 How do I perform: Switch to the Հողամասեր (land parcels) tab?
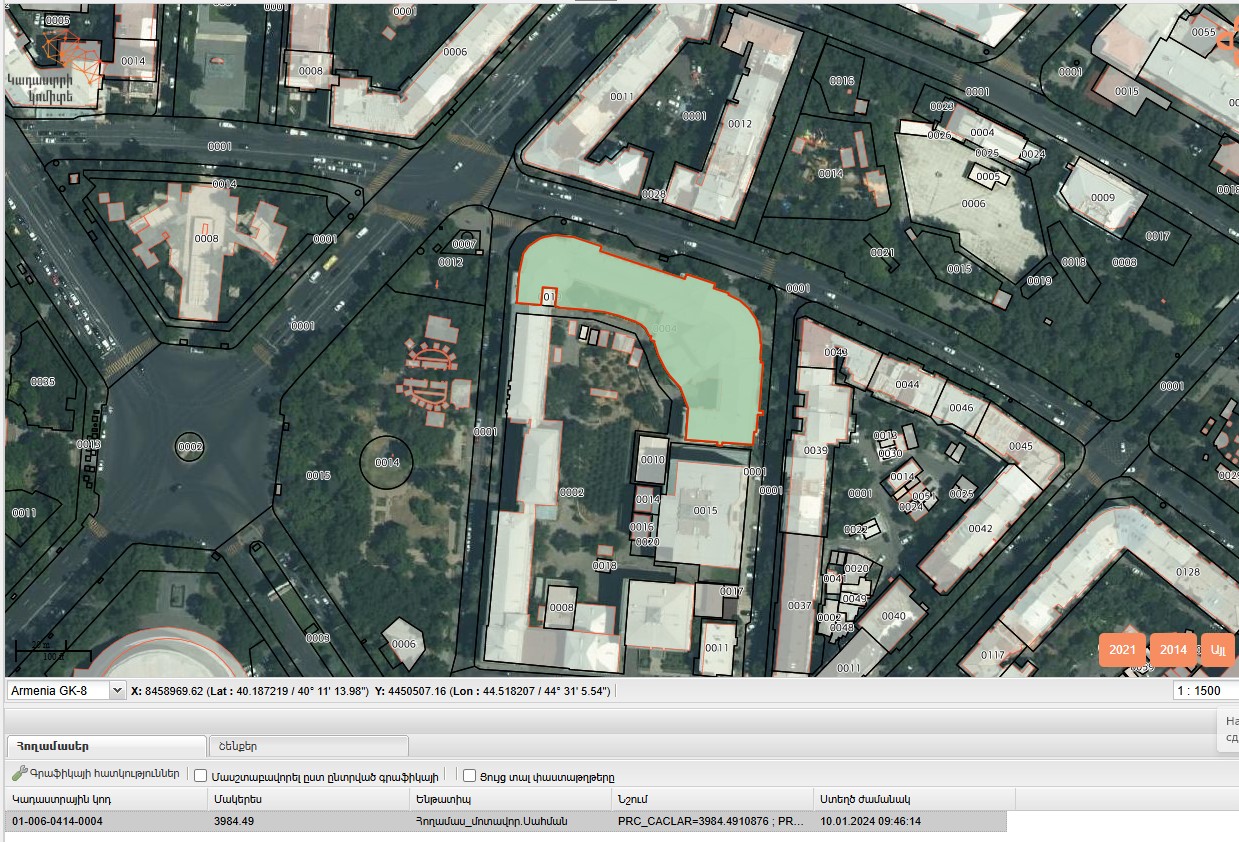105,746
